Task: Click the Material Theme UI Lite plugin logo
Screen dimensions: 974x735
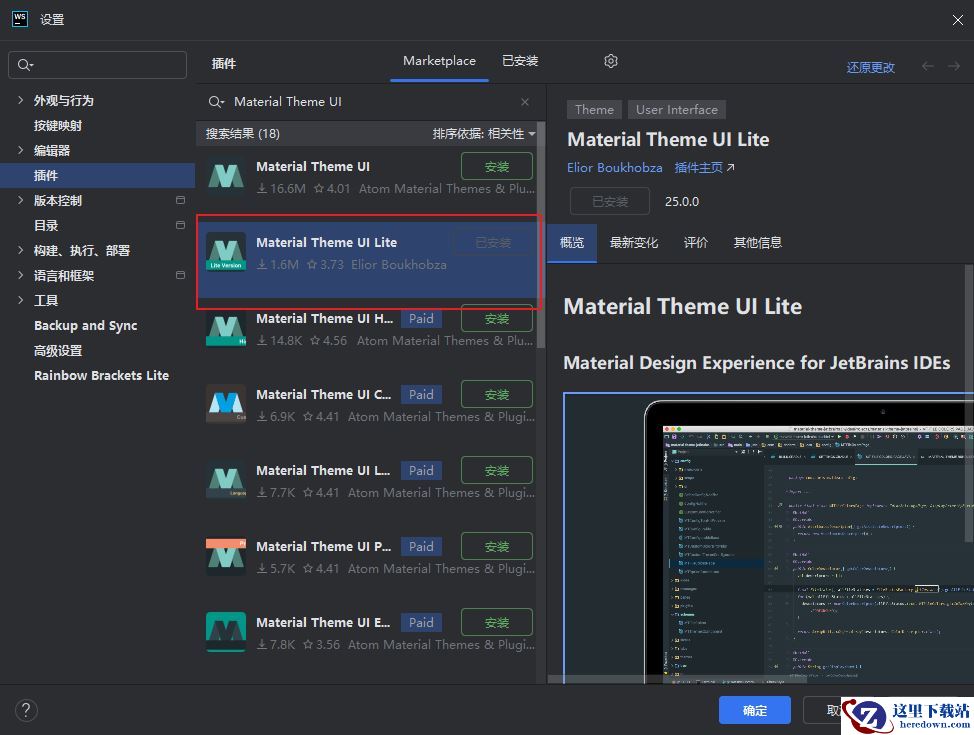Action: point(225,252)
